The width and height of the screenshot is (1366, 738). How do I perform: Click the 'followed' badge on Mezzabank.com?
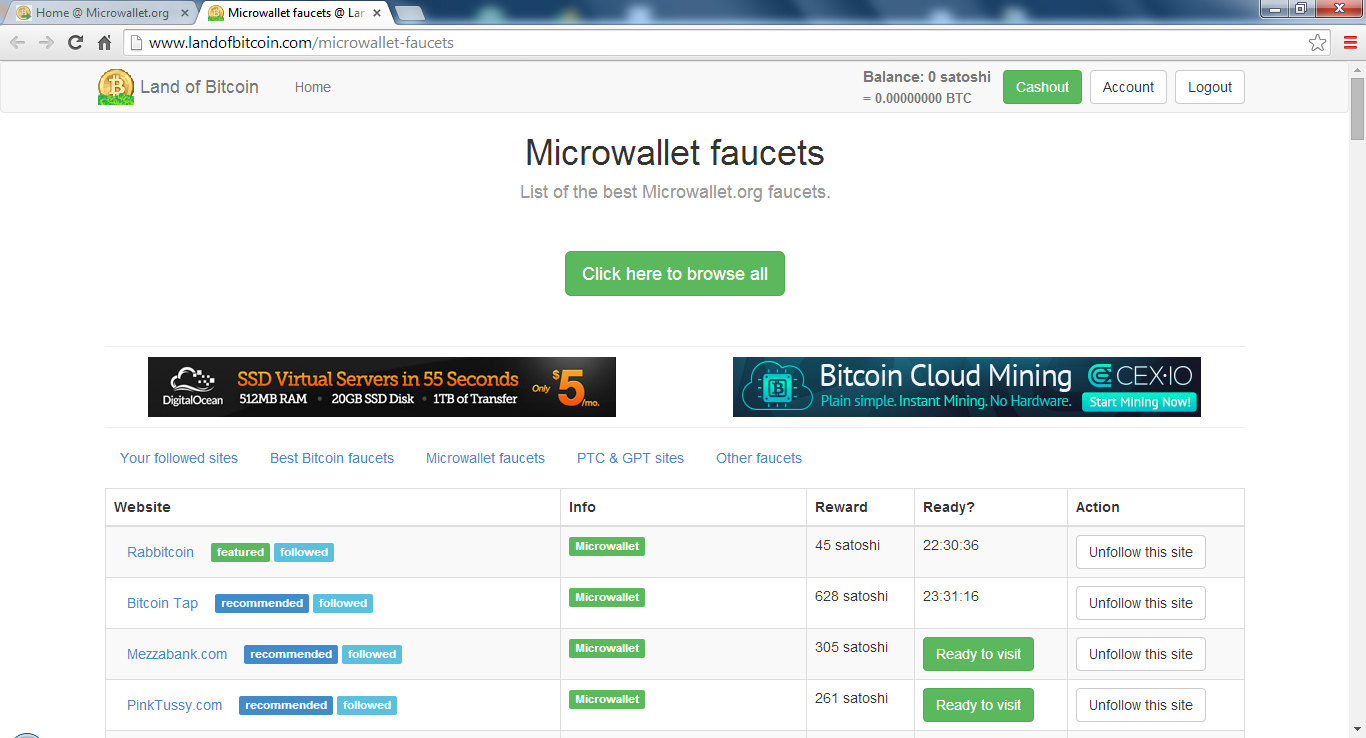(x=372, y=654)
